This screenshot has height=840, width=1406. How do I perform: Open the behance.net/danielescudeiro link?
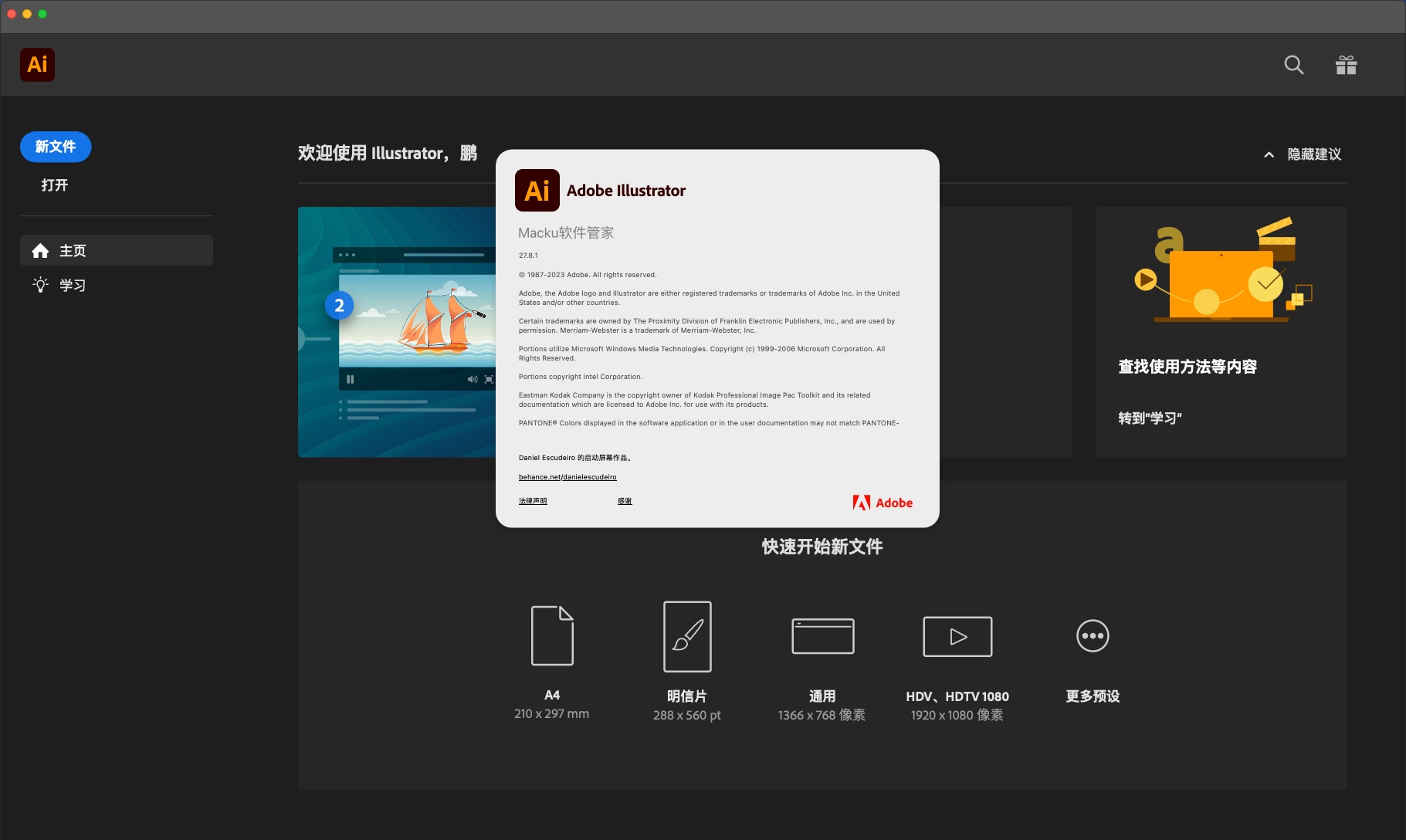(567, 477)
